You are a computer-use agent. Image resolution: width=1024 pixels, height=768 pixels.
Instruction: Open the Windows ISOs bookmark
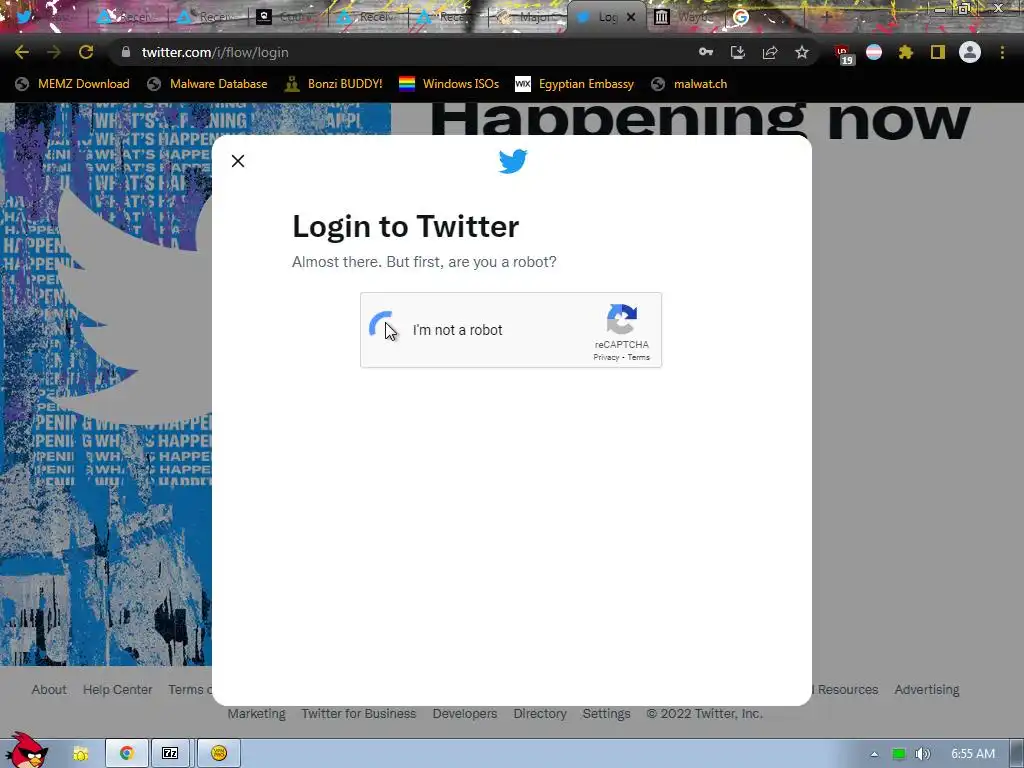(x=449, y=84)
